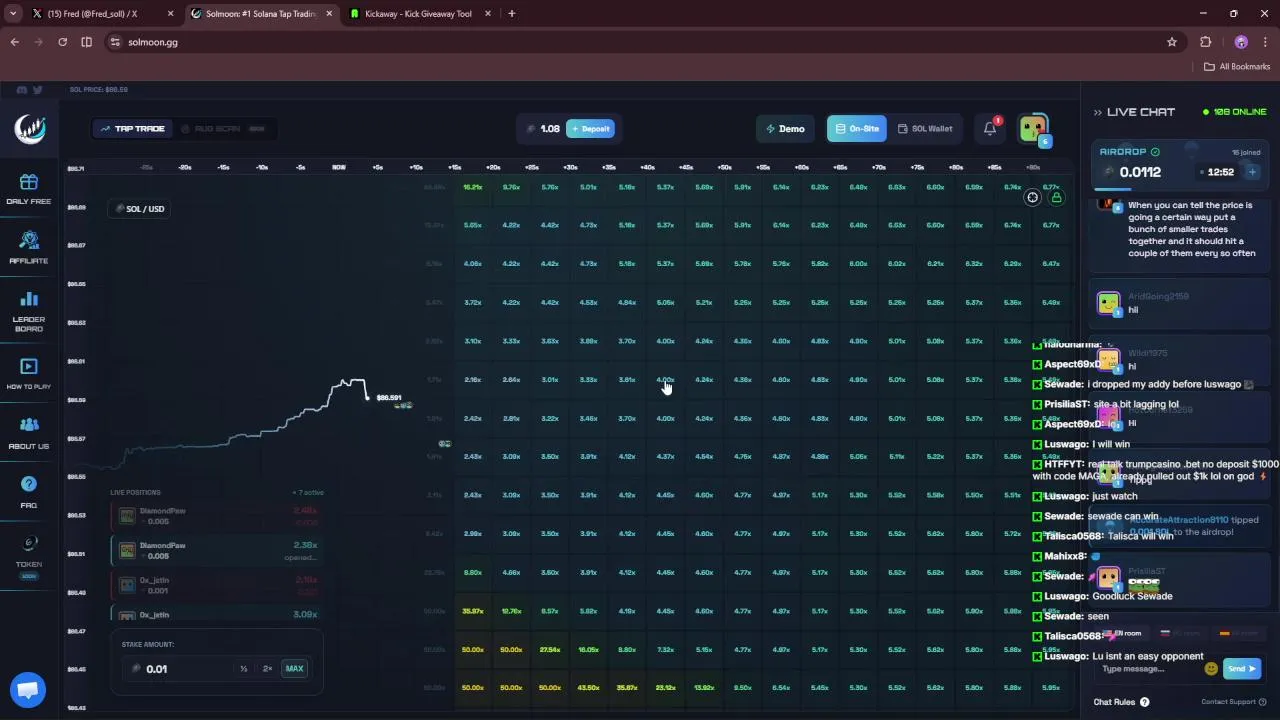Select the DiamondPaw 2.38x live position
Image resolution: width=1280 pixels, height=720 pixels.
pos(217,550)
